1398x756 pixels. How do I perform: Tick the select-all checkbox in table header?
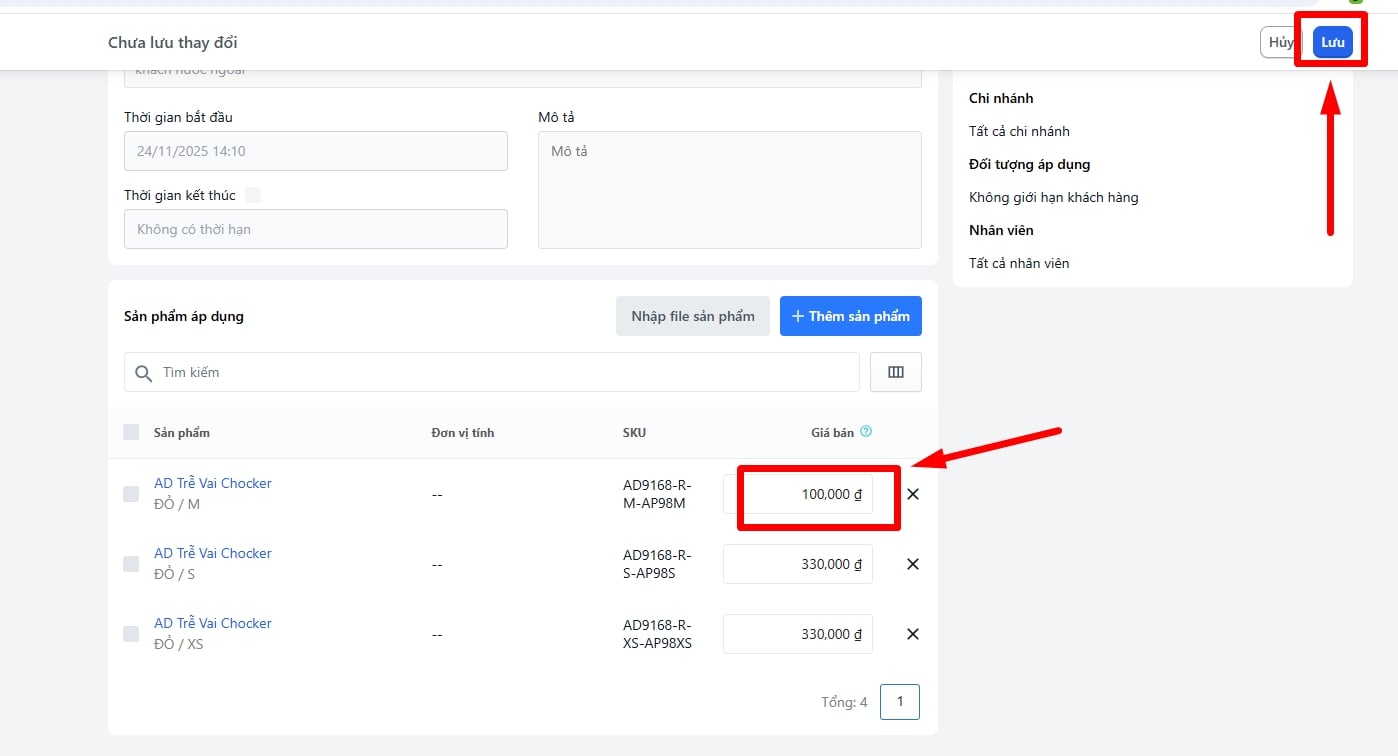131,432
